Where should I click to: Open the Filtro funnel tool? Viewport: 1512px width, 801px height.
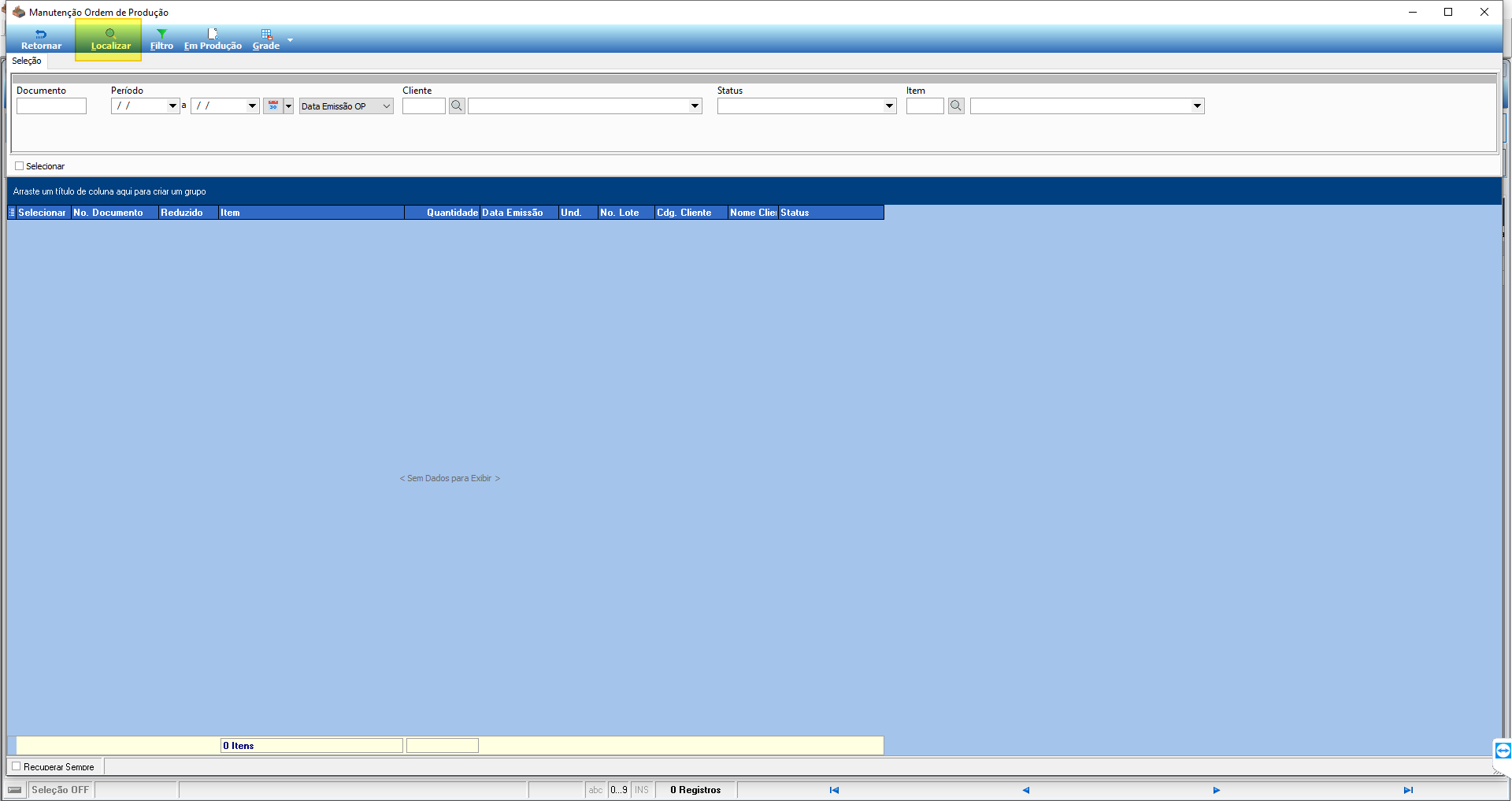[x=161, y=39]
